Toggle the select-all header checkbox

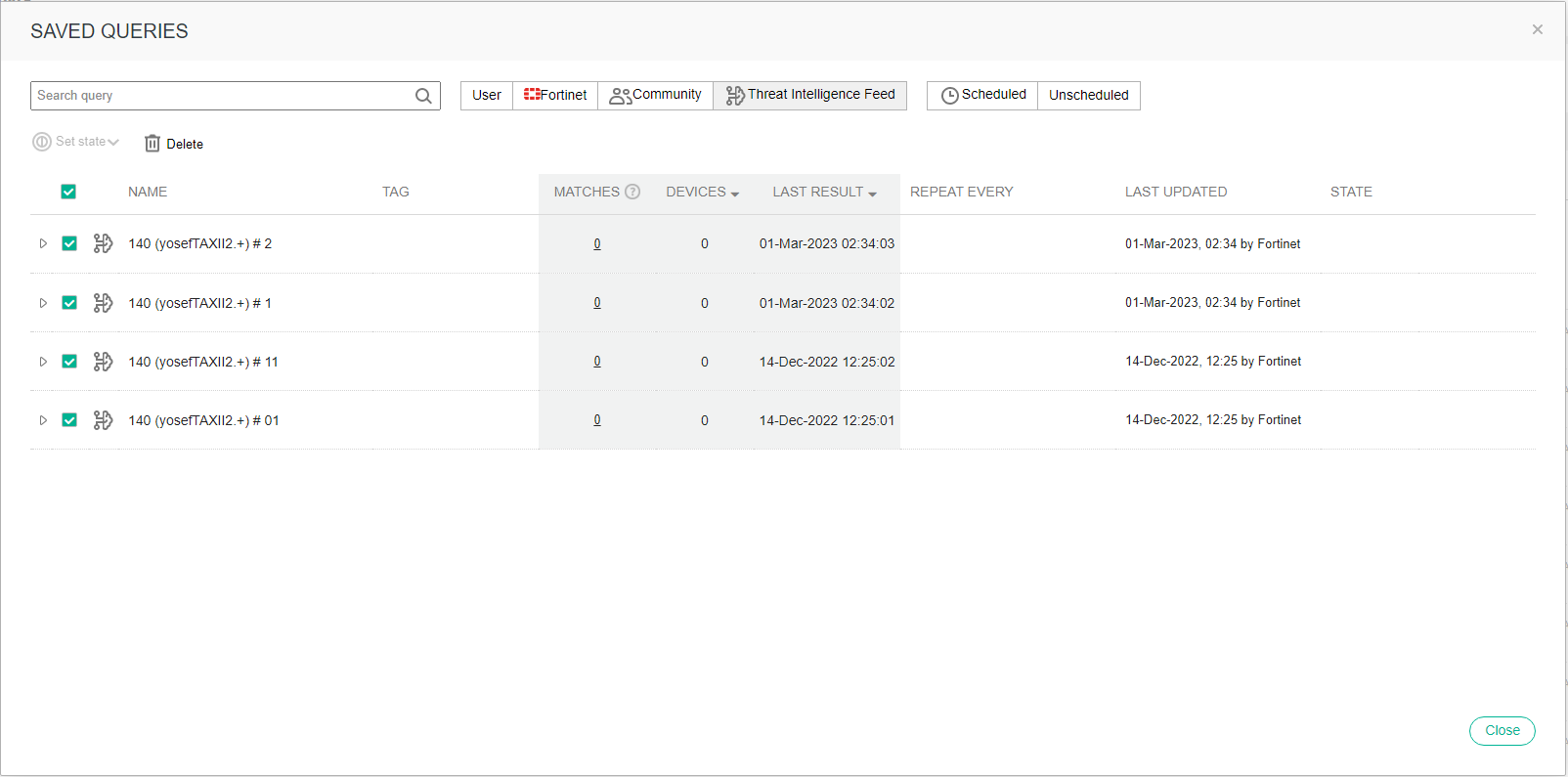point(68,192)
